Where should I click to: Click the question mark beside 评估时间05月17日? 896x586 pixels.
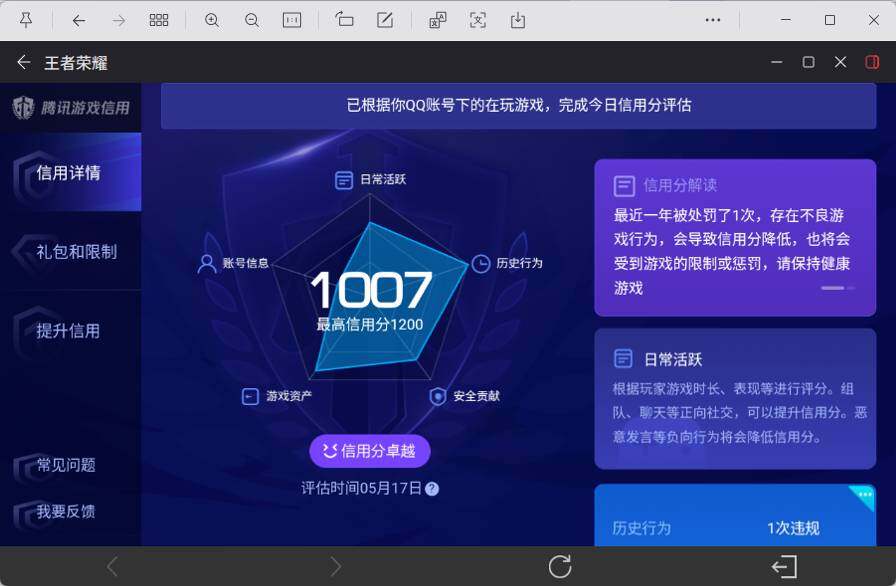pos(433,489)
